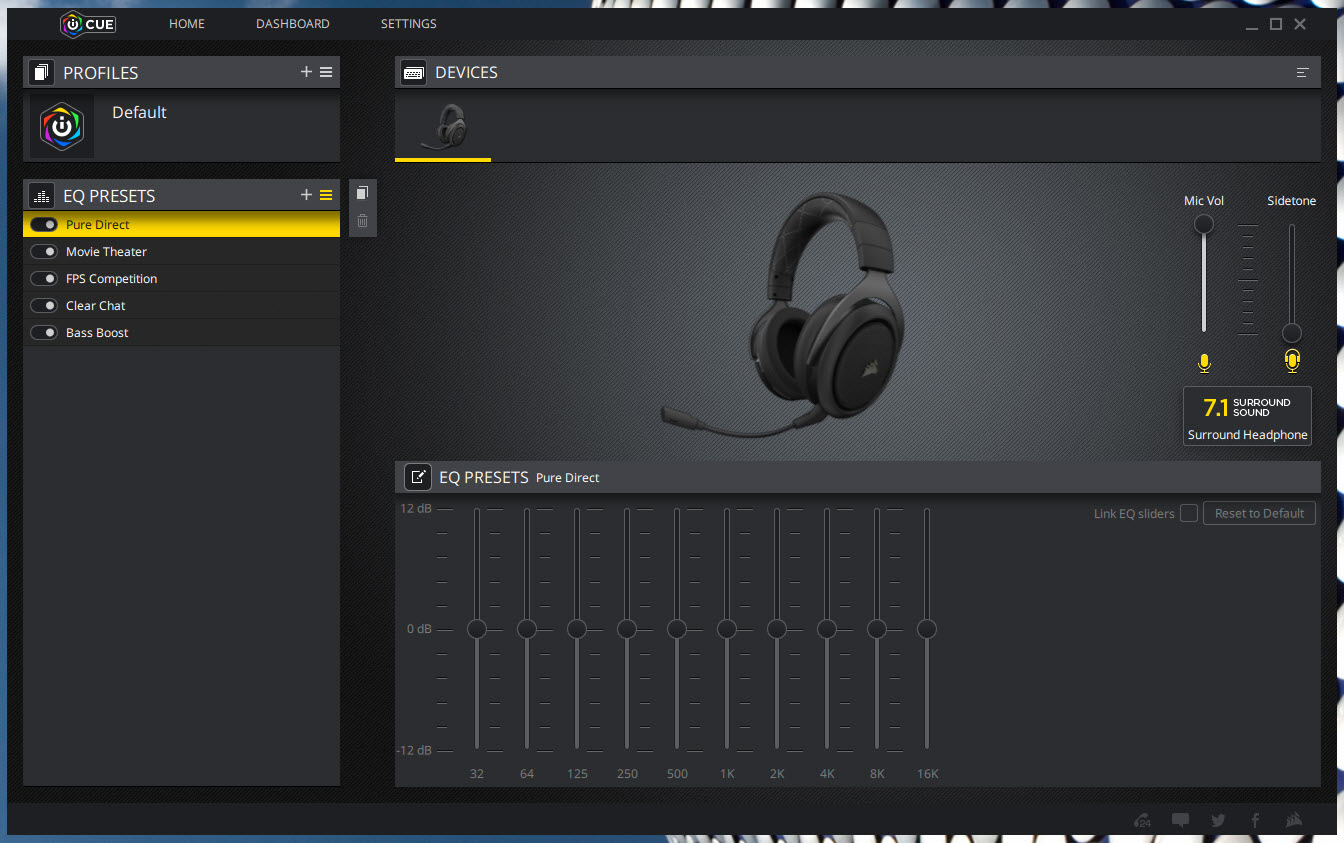Select the FPS Competition preset name
Image resolution: width=1344 pixels, height=843 pixels.
click(x=111, y=279)
